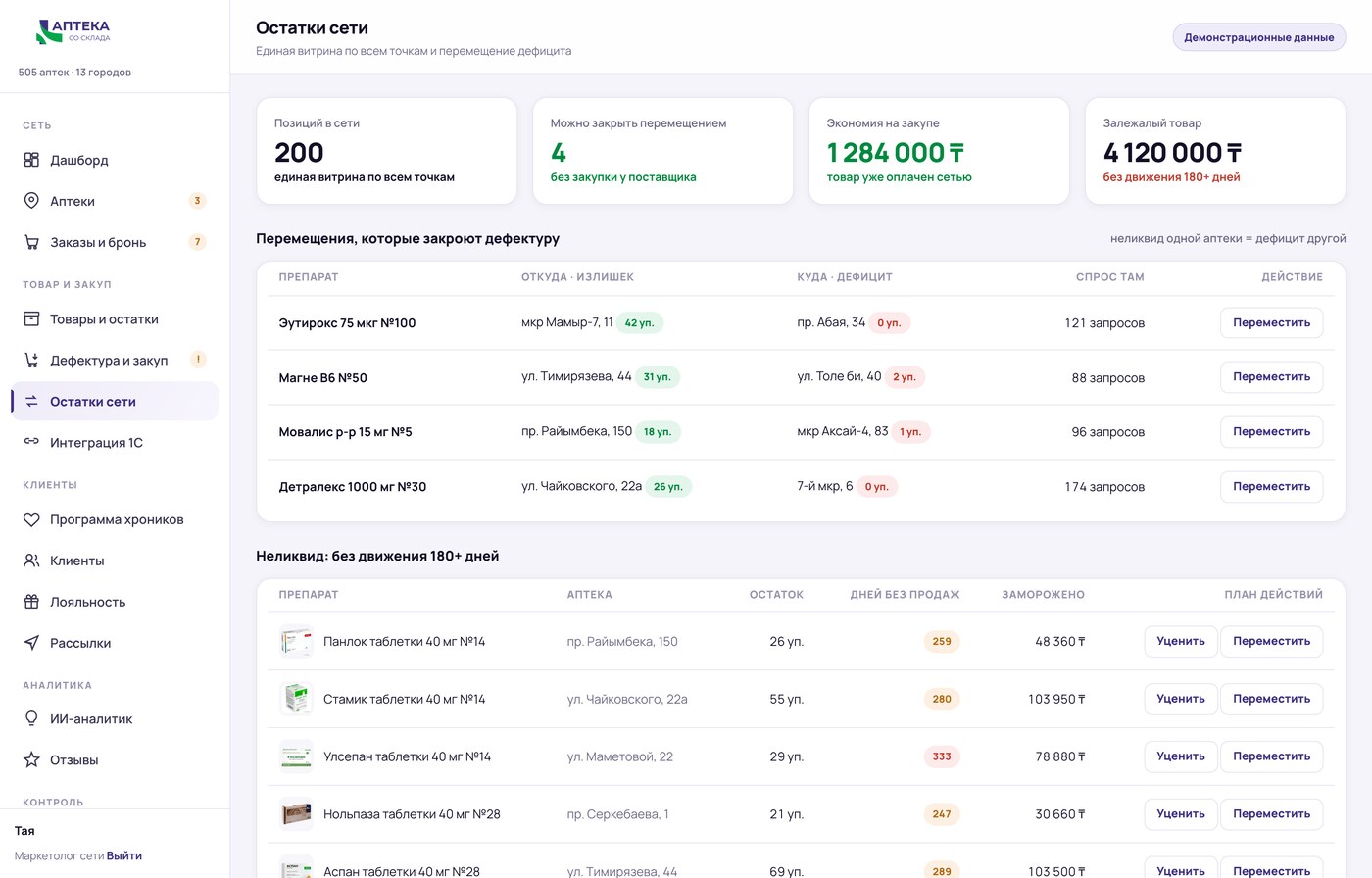This screenshot has width=1372, height=878.
Task: Open Интеграция 1С menu item
Action: point(115,443)
